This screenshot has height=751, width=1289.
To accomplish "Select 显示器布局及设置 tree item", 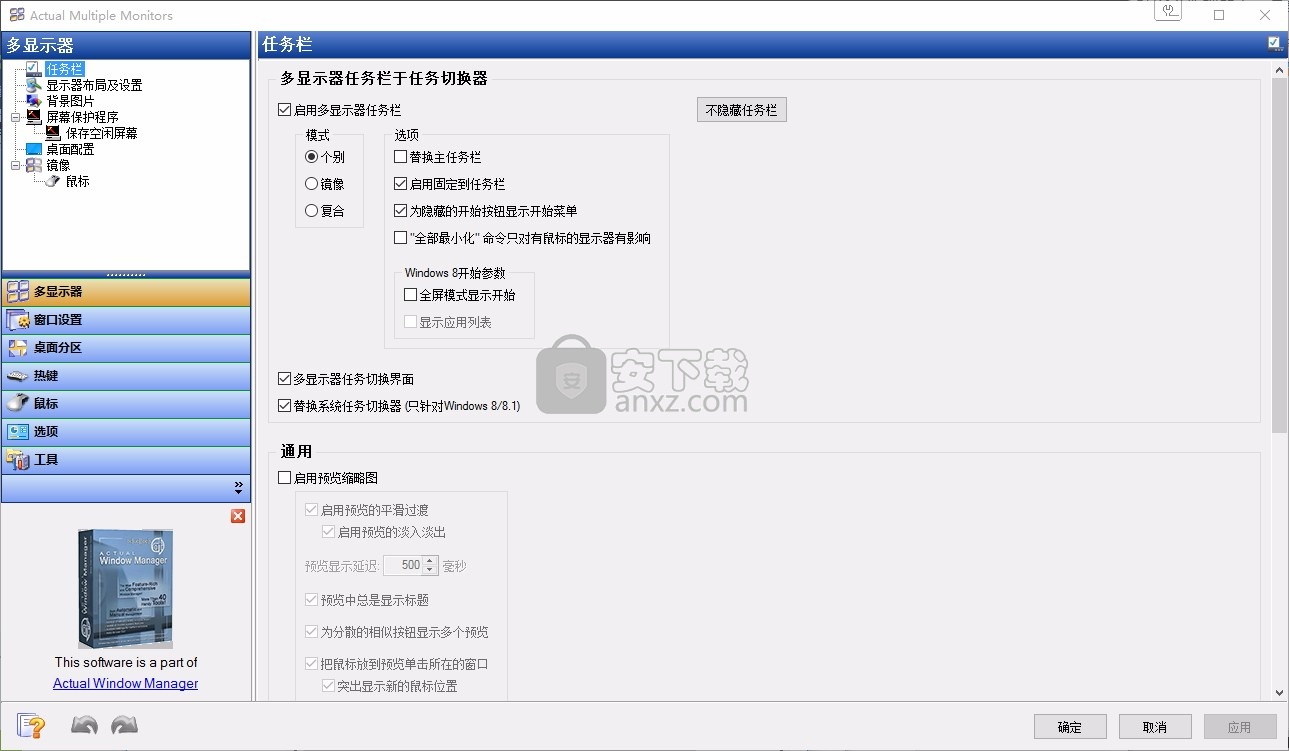I will point(94,85).
